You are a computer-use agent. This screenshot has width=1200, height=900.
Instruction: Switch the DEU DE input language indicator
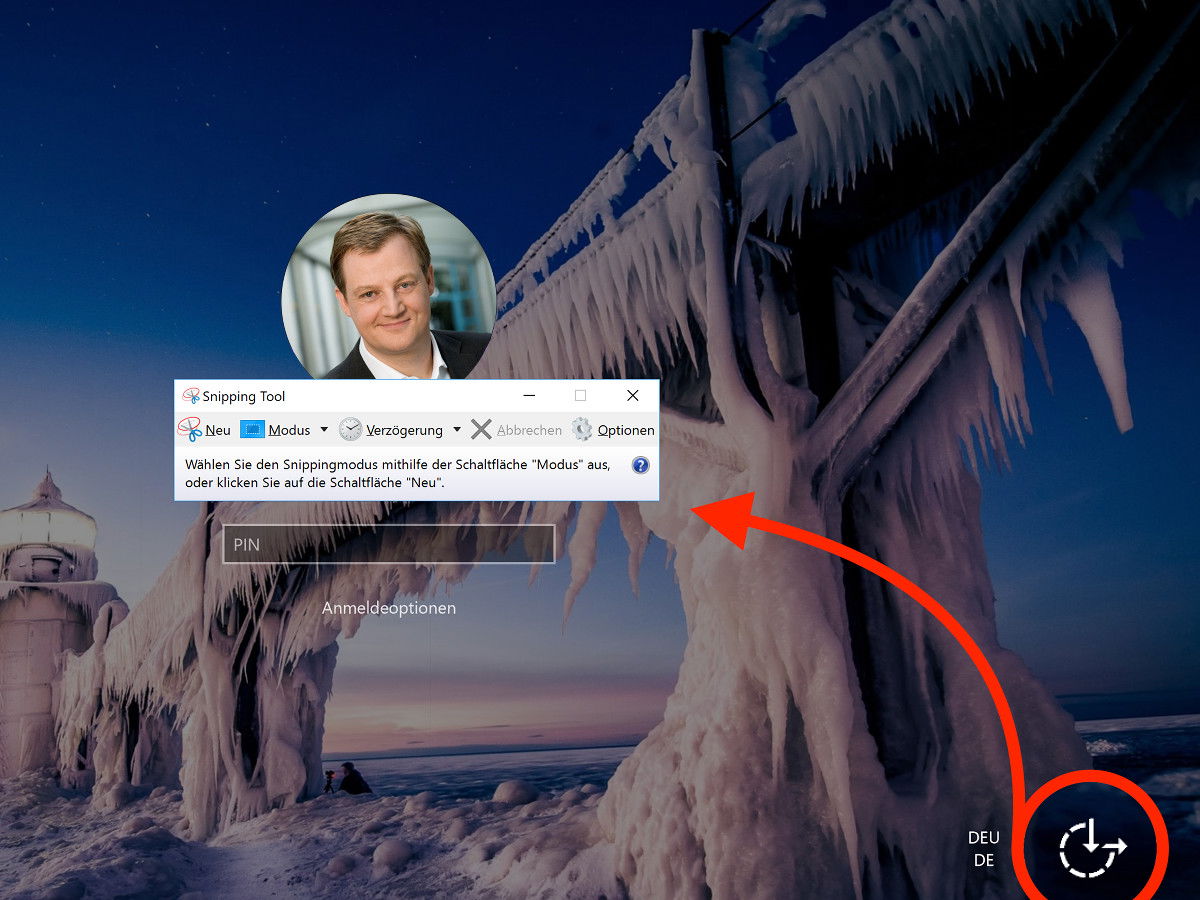(x=984, y=849)
